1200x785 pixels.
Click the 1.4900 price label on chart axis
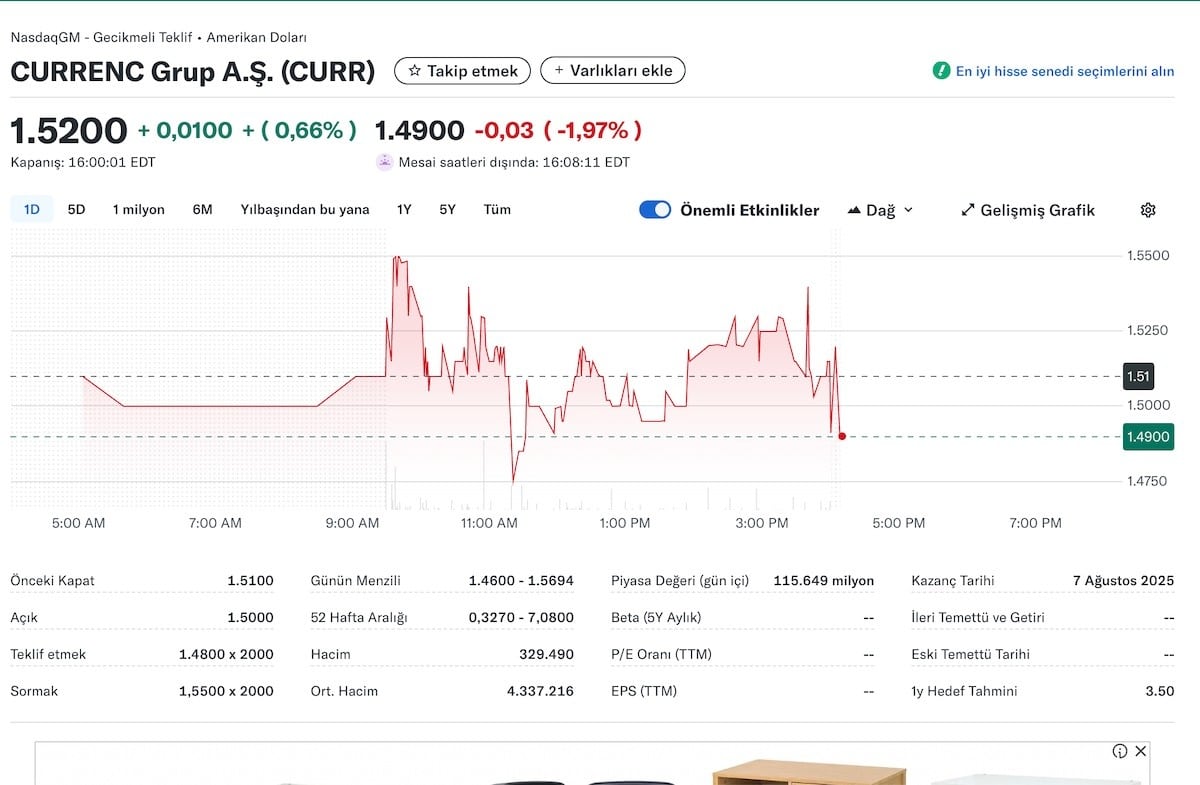(x=1148, y=437)
